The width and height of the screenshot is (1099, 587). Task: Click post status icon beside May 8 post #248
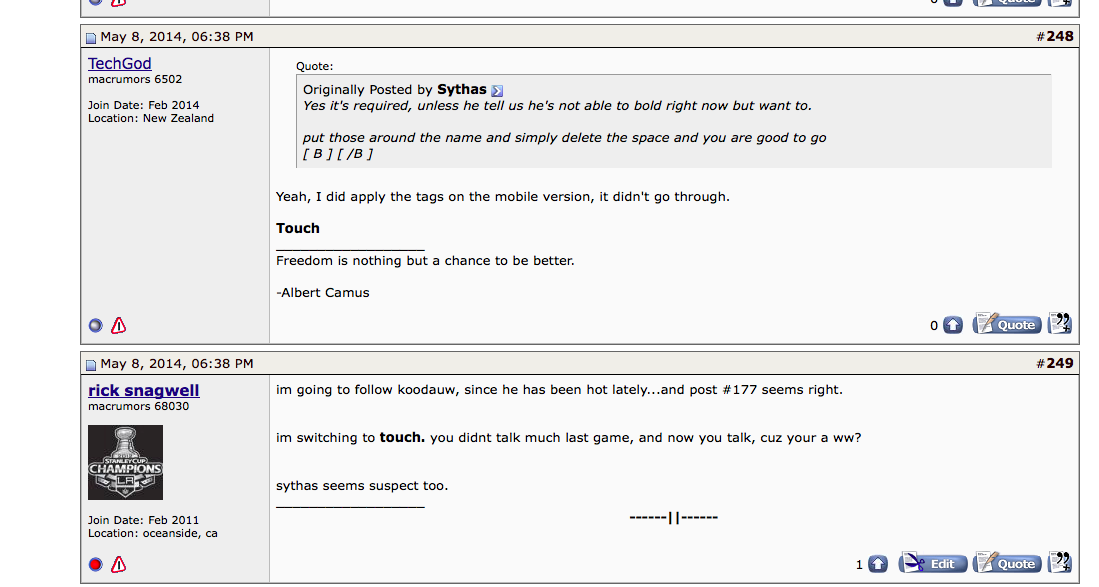[91, 38]
